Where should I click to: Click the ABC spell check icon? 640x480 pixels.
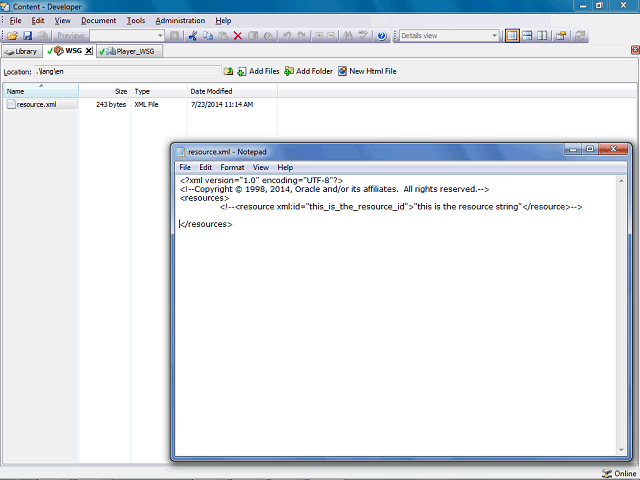click(363, 36)
